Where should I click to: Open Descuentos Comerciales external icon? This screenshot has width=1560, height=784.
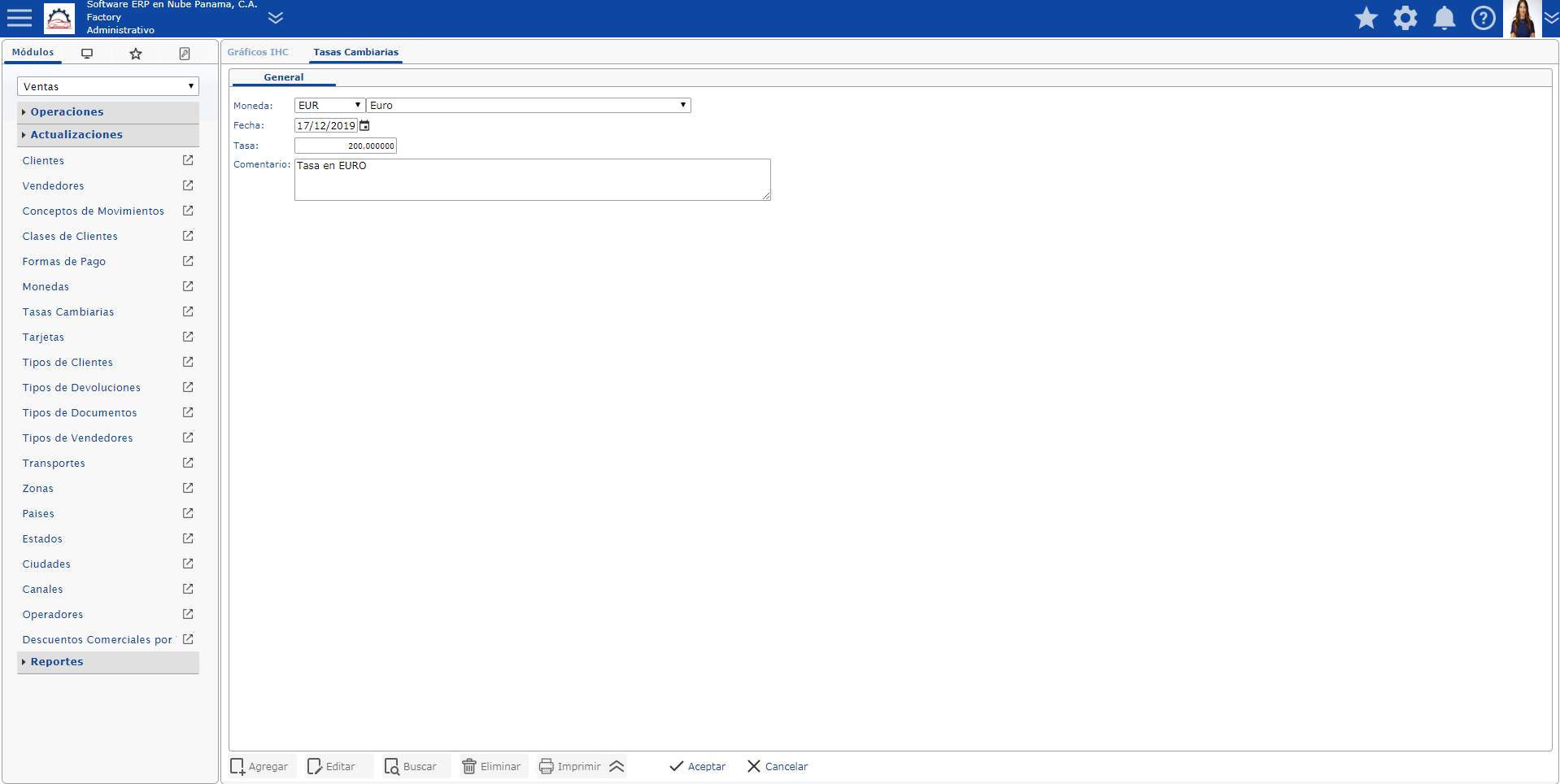[188, 639]
